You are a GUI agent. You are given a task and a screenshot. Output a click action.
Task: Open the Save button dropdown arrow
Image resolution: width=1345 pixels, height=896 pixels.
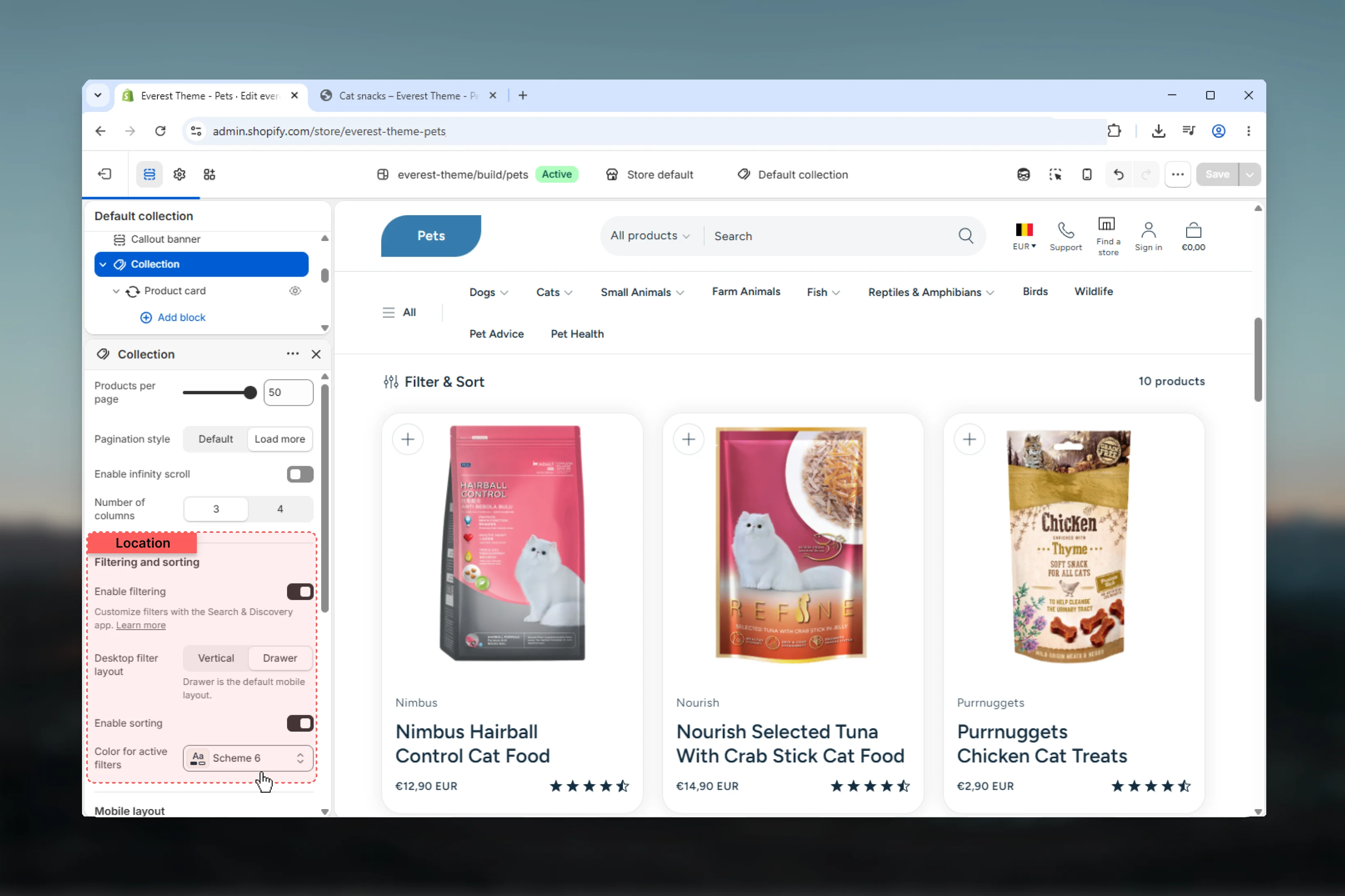tap(1249, 174)
